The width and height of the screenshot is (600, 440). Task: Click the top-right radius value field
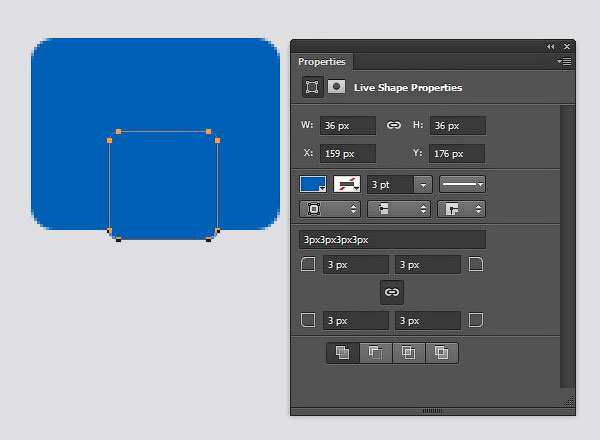tap(428, 265)
